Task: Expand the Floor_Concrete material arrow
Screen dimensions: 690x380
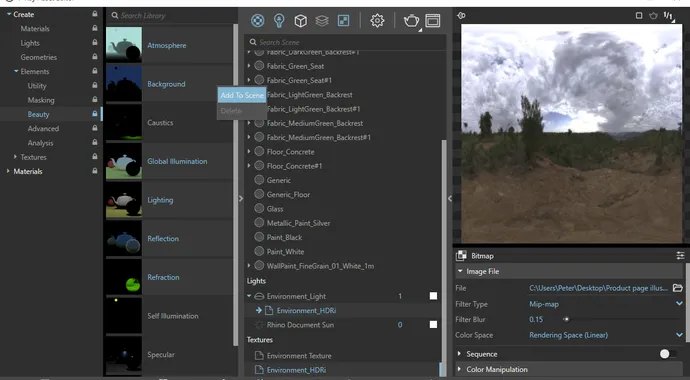Action: pos(249,152)
